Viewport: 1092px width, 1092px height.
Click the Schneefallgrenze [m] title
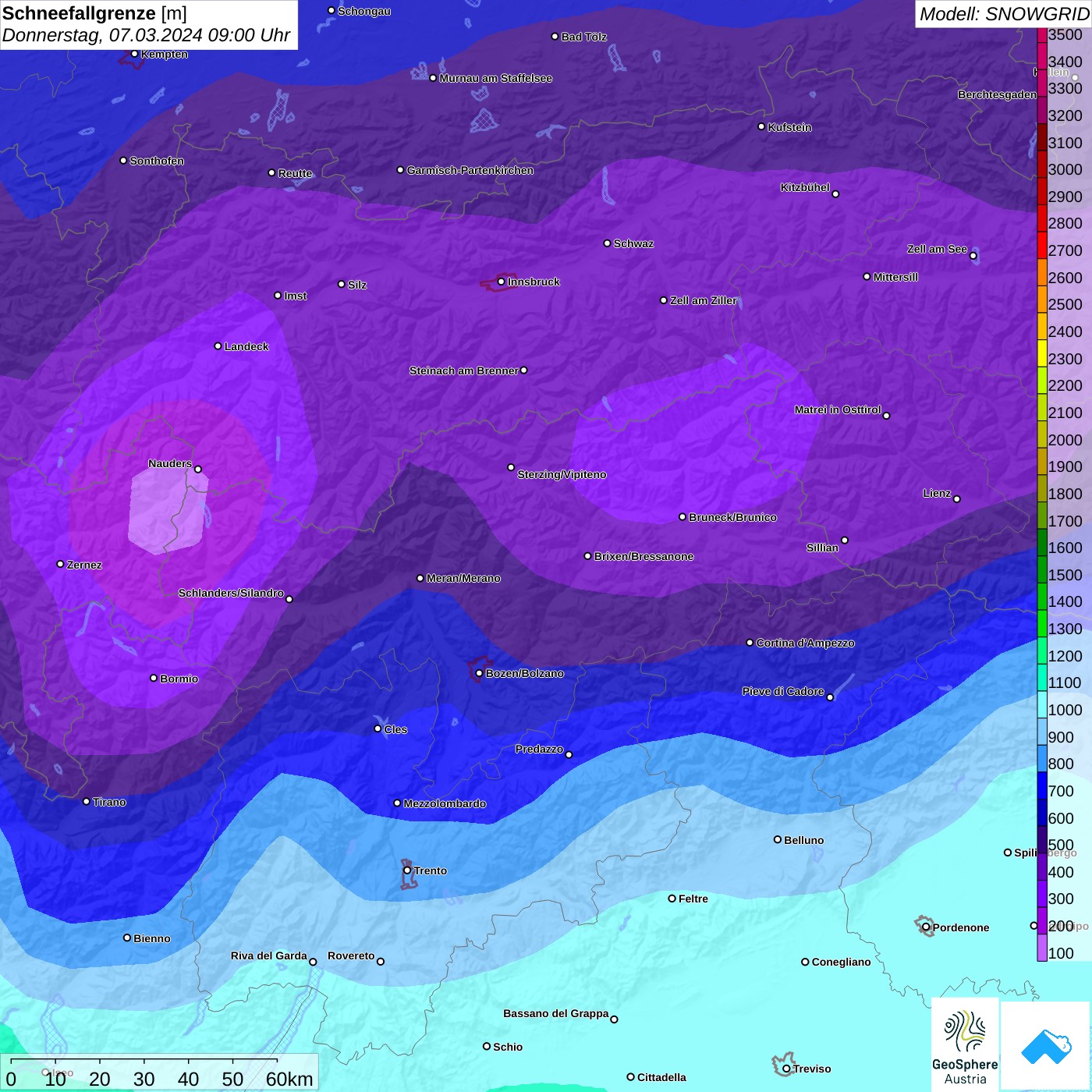(94, 13)
